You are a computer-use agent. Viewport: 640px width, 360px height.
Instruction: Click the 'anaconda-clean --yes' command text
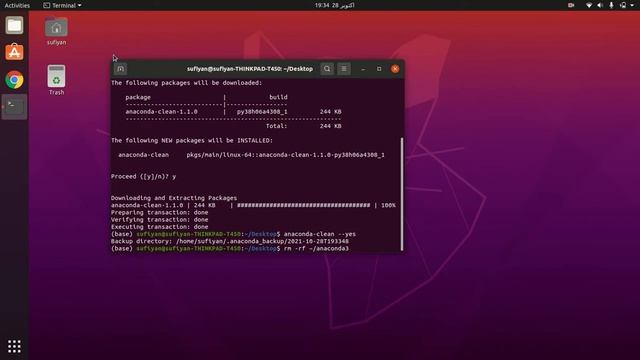pos(320,234)
